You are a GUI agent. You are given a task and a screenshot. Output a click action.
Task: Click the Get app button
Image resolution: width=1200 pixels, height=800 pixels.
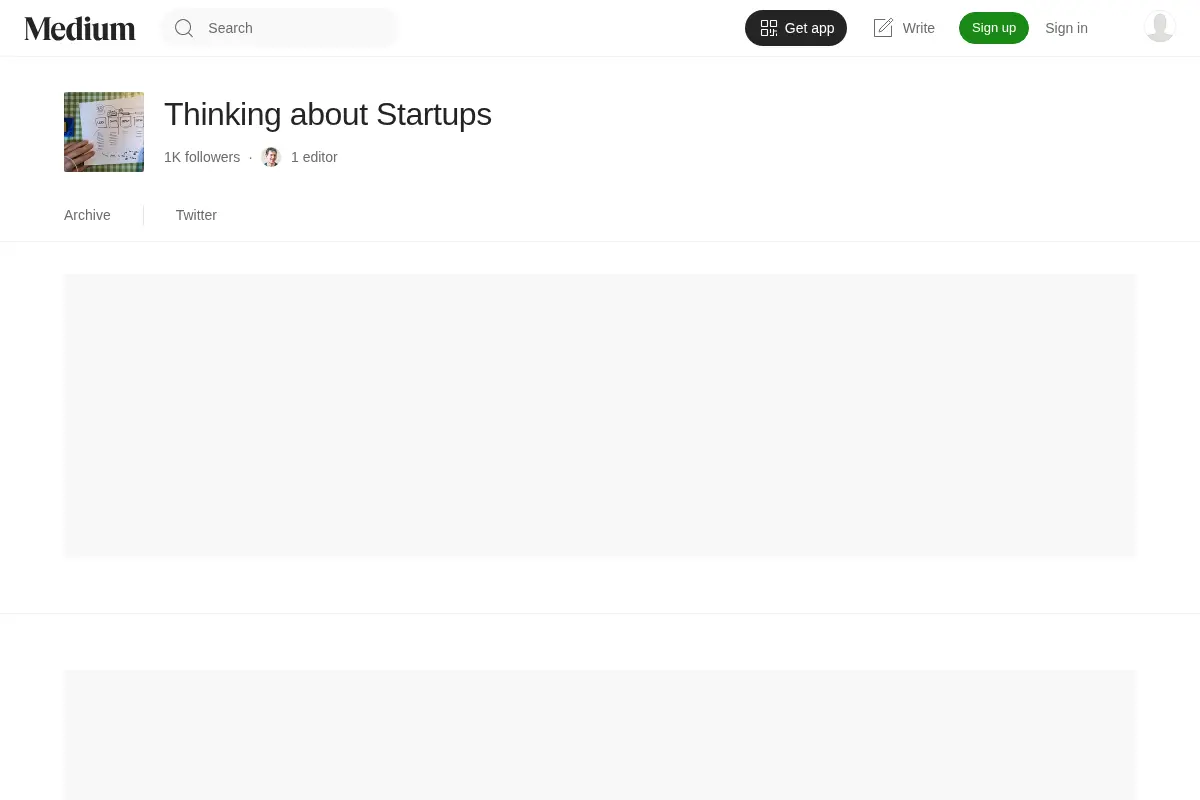(796, 28)
